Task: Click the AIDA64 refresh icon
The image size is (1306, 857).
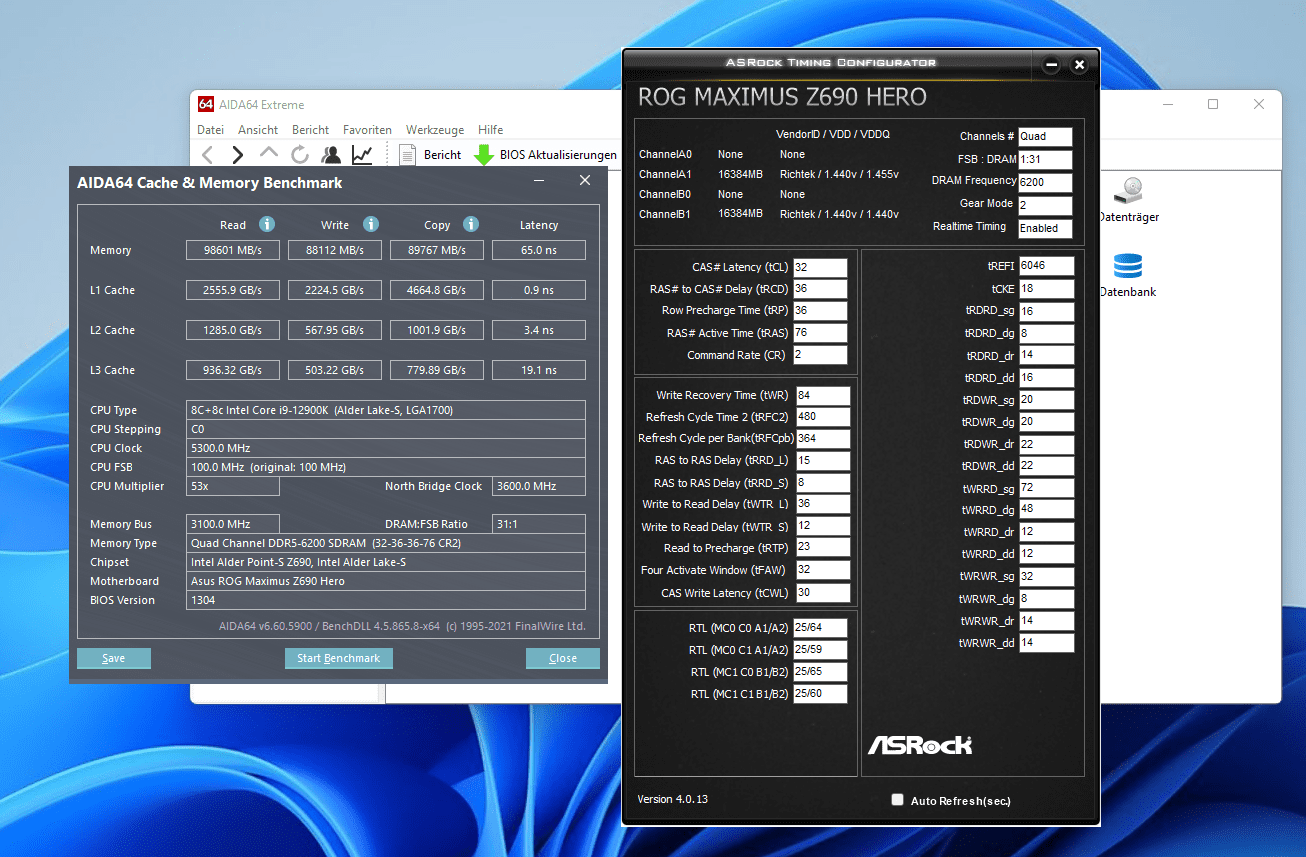Action: click(300, 154)
